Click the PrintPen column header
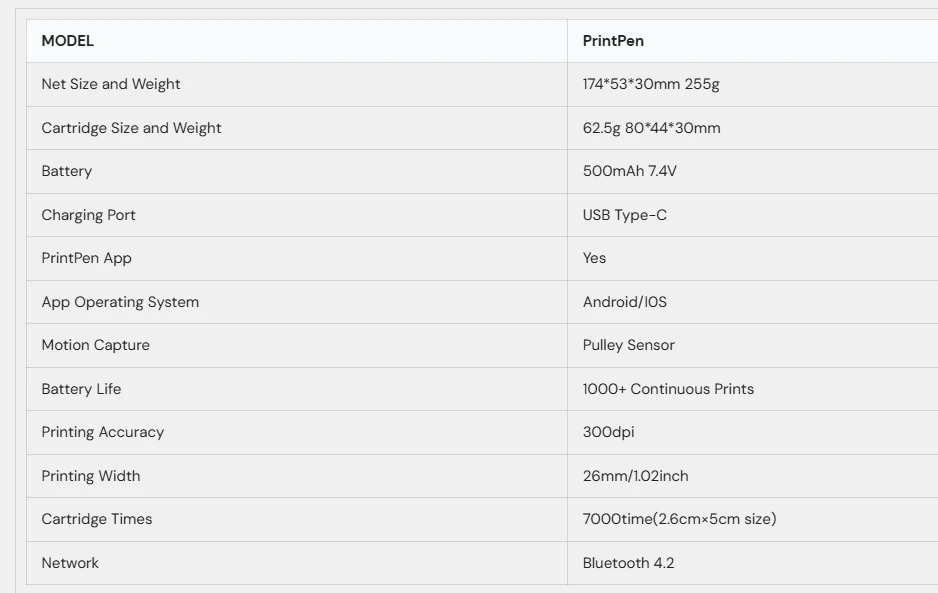Image resolution: width=938 pixels, height=593 pixels. click(x=611, y=41)
